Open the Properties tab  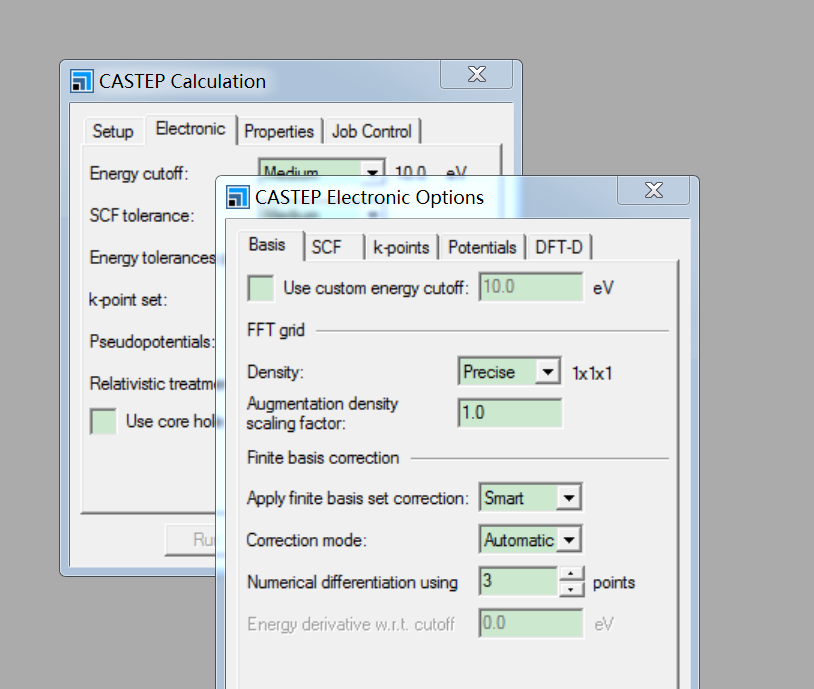pos(279,131)
